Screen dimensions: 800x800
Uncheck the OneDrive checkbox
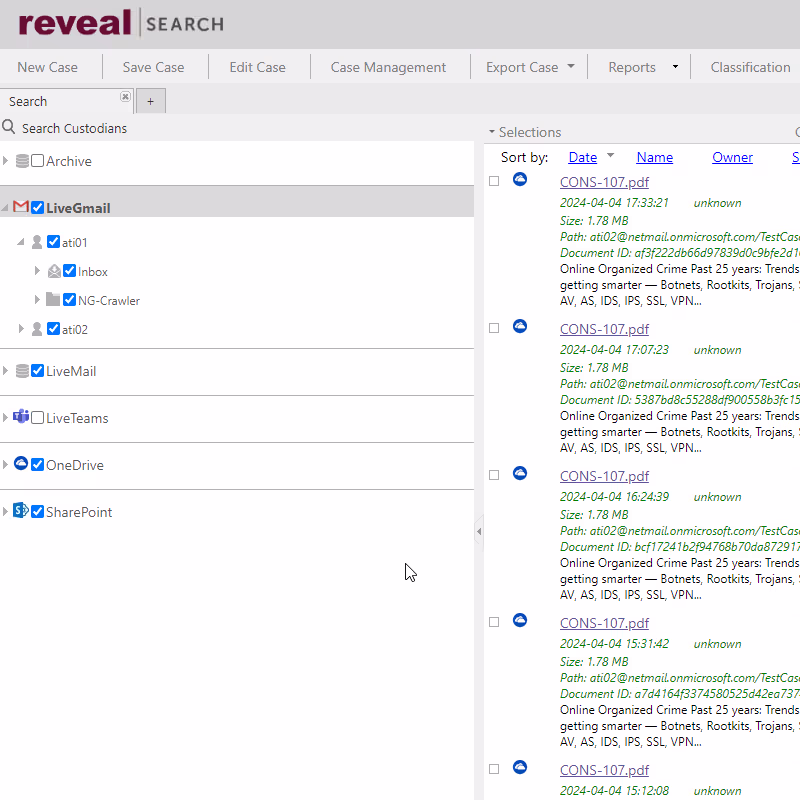point(37,465)
